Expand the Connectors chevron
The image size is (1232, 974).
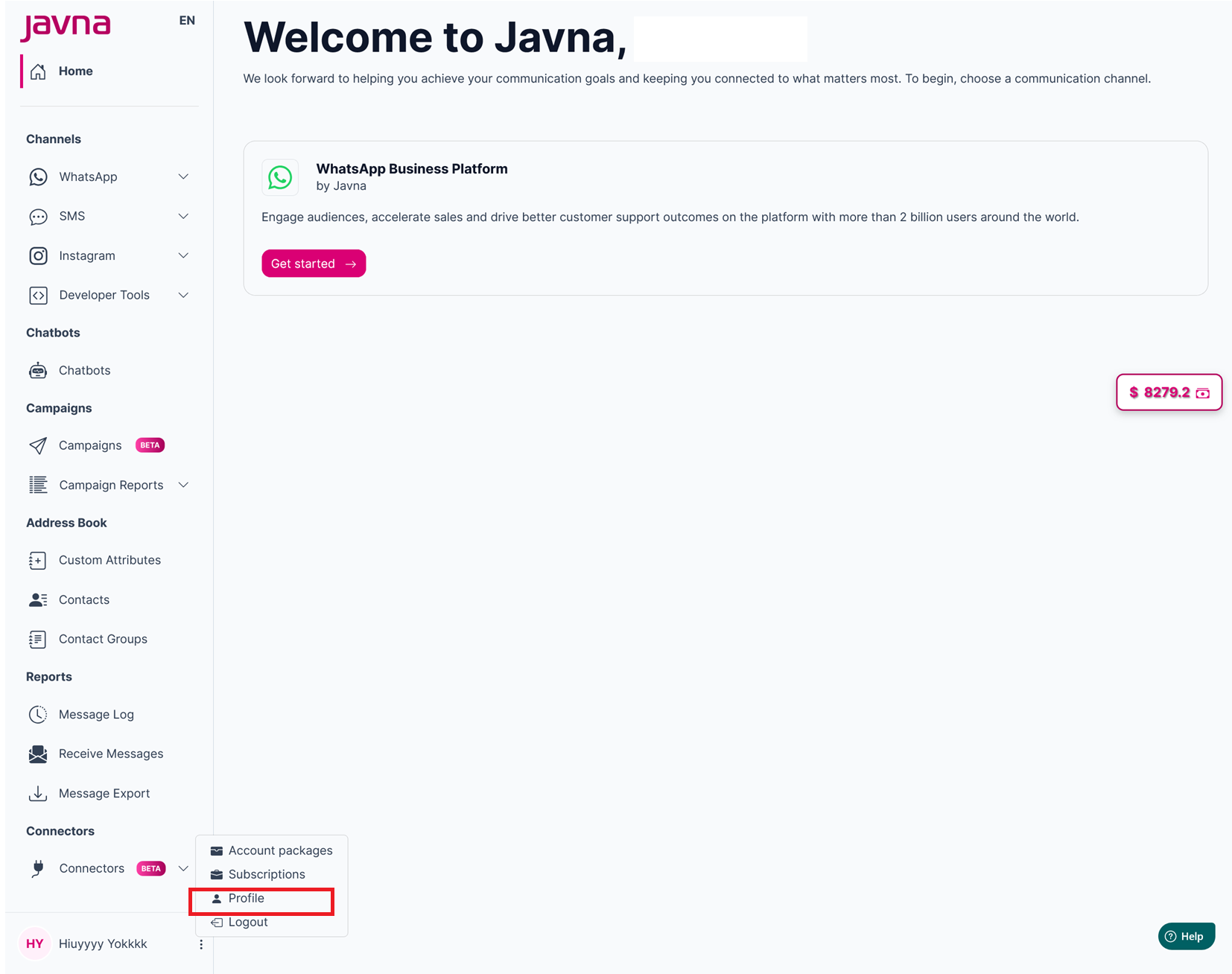(x=183, y=868)
